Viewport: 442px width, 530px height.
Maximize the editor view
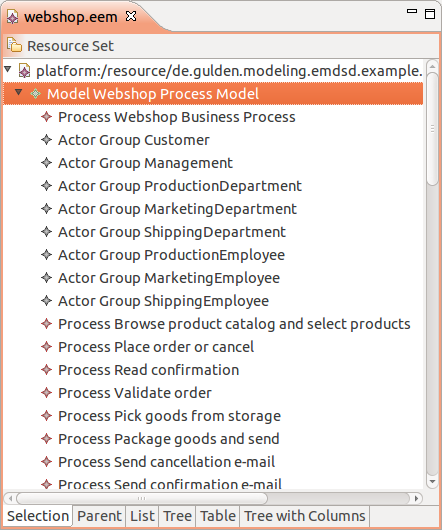click(430, 14)
